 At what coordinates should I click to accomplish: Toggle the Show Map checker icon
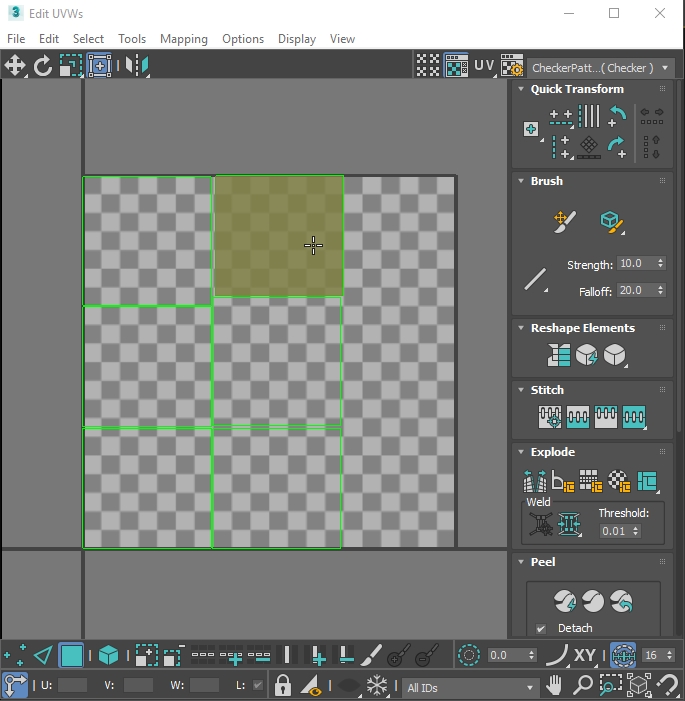pos(457,66)
